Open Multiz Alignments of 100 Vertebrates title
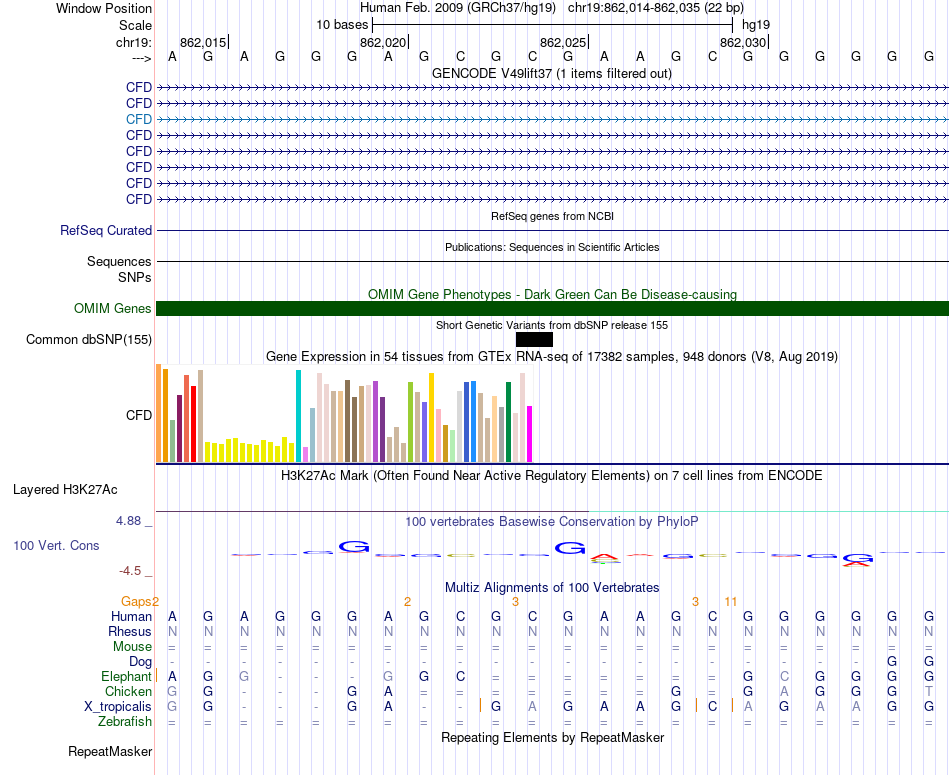This screenshot has height=775, width=950. click(552, 587)
